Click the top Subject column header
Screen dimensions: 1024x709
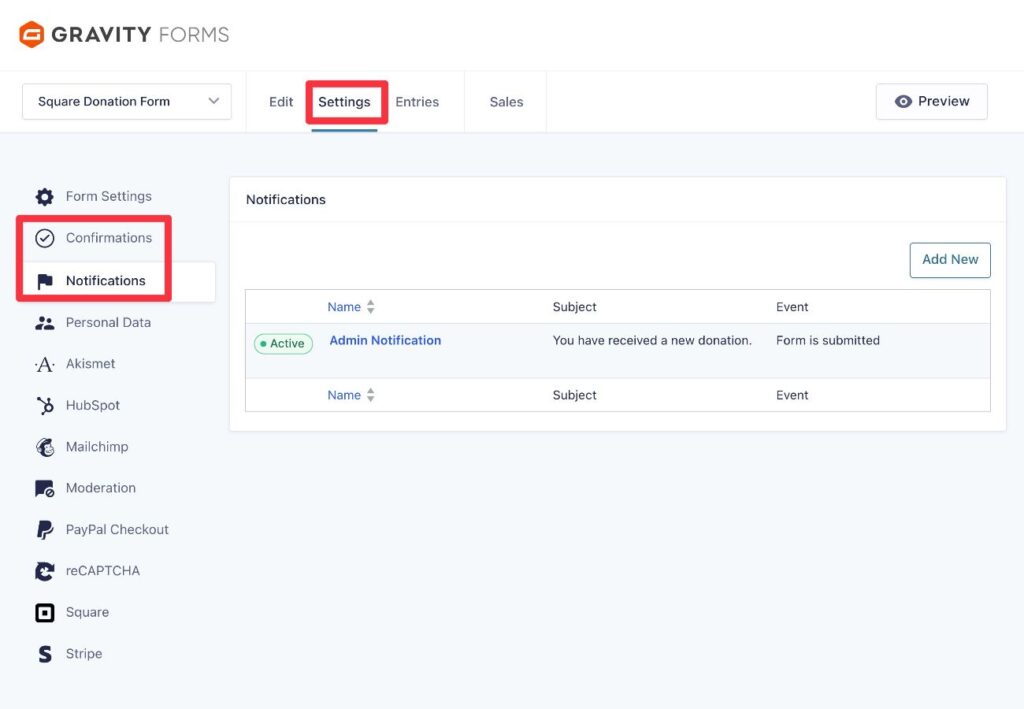click(x=575, y=307)
